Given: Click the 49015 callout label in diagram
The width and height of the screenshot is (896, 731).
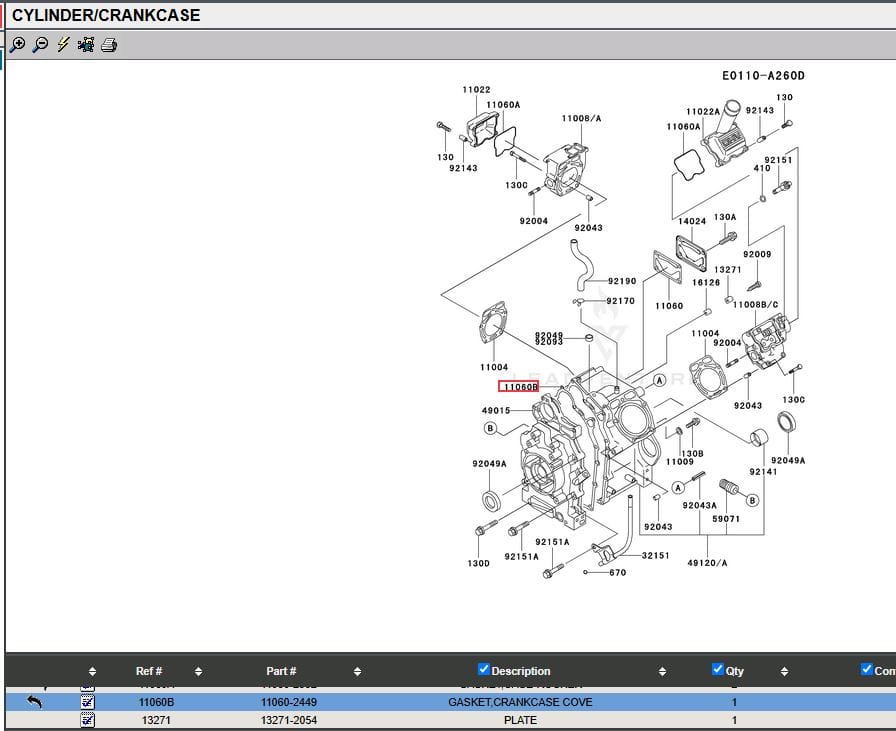Looking at the screenshot, I should [x=496, y=411].
